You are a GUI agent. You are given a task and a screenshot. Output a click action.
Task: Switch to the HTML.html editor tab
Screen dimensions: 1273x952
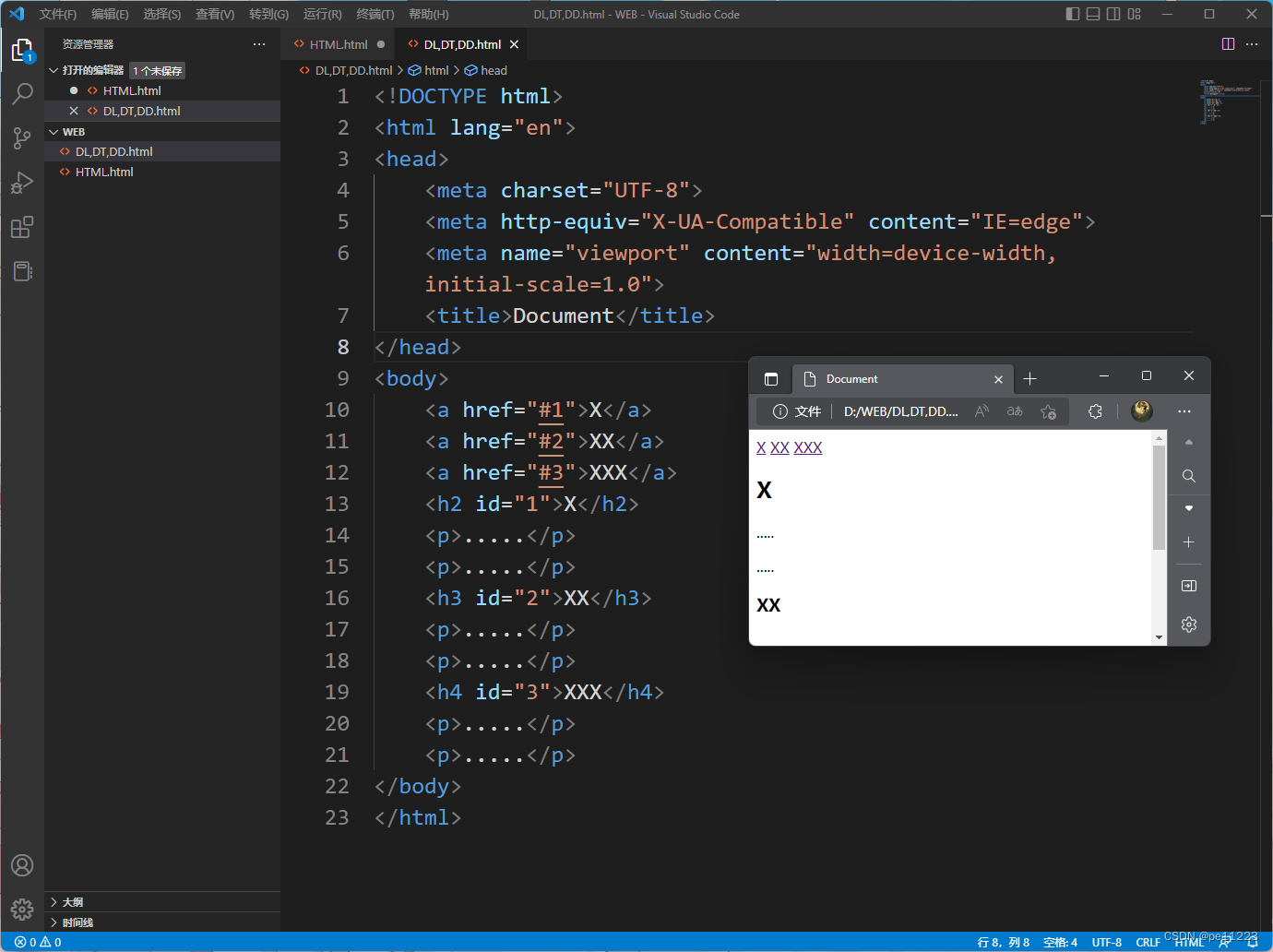pyautogui.click(x=338, y=44)
